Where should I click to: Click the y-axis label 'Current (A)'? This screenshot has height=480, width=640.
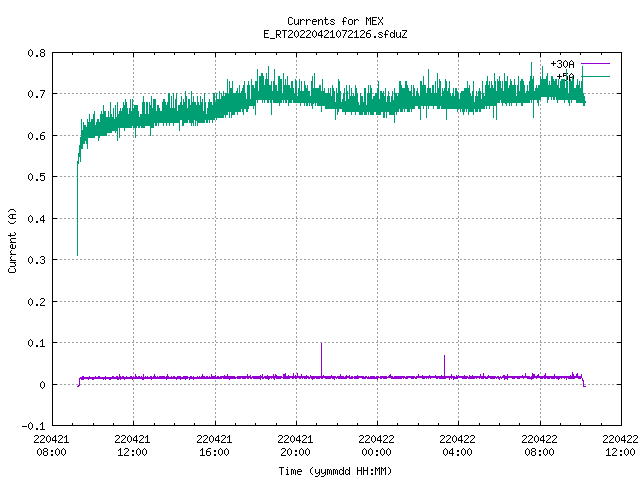(12, 241)
